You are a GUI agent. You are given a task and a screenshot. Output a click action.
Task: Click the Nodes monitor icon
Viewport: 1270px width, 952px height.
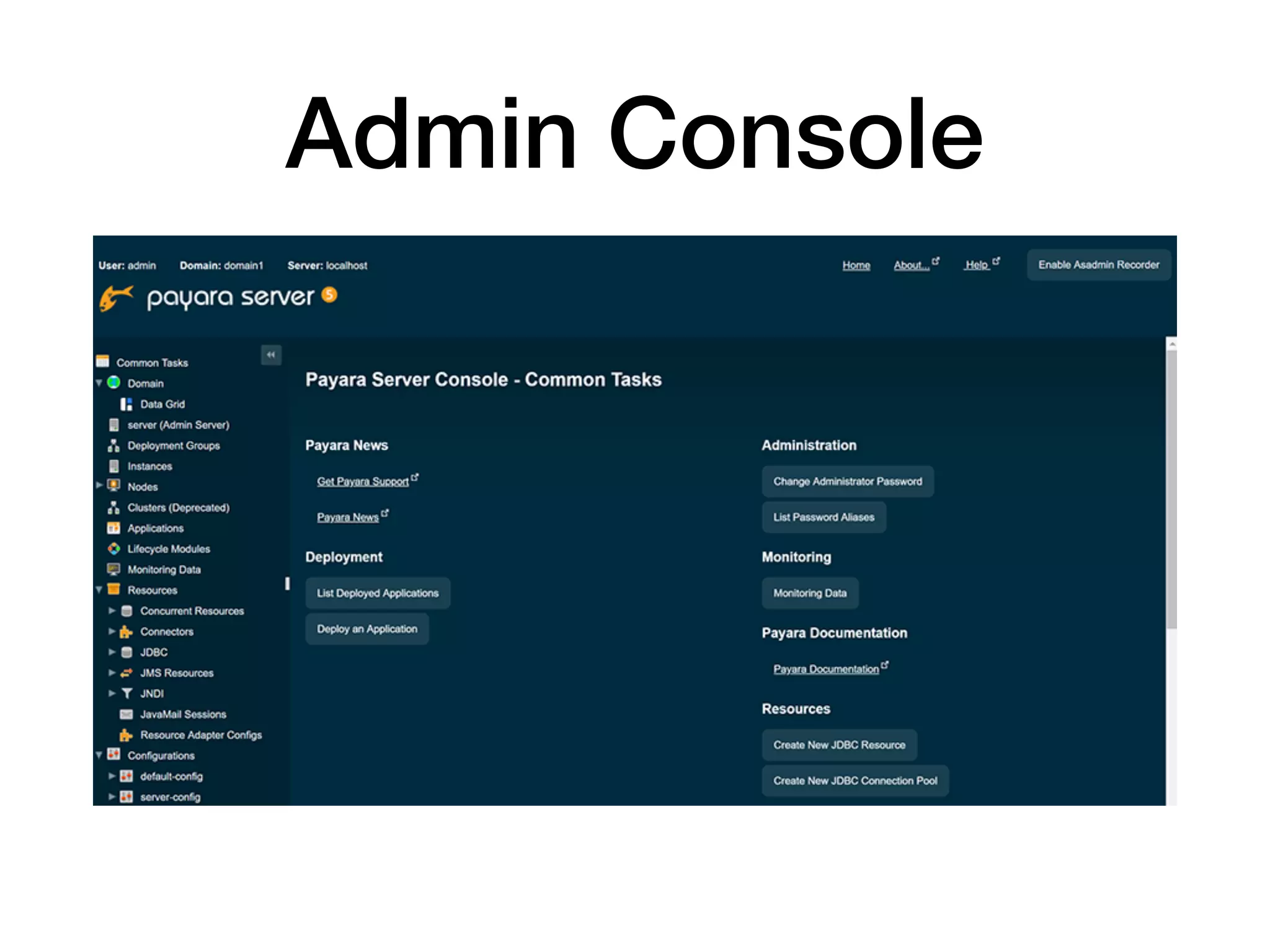point(114,486)
